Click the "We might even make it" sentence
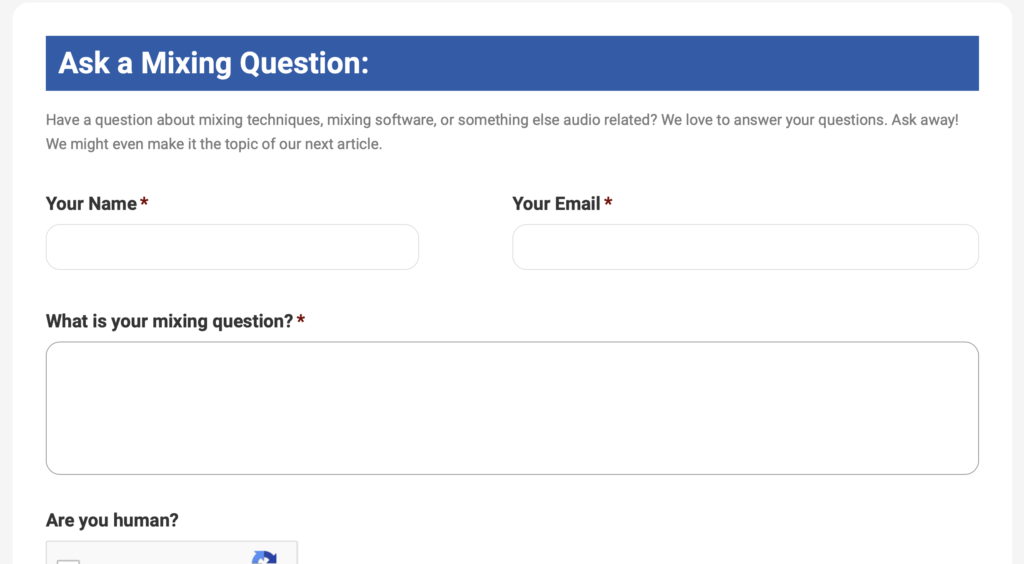Image resolution: width=1024 pixels, height=564 pixels. point(214,144)
